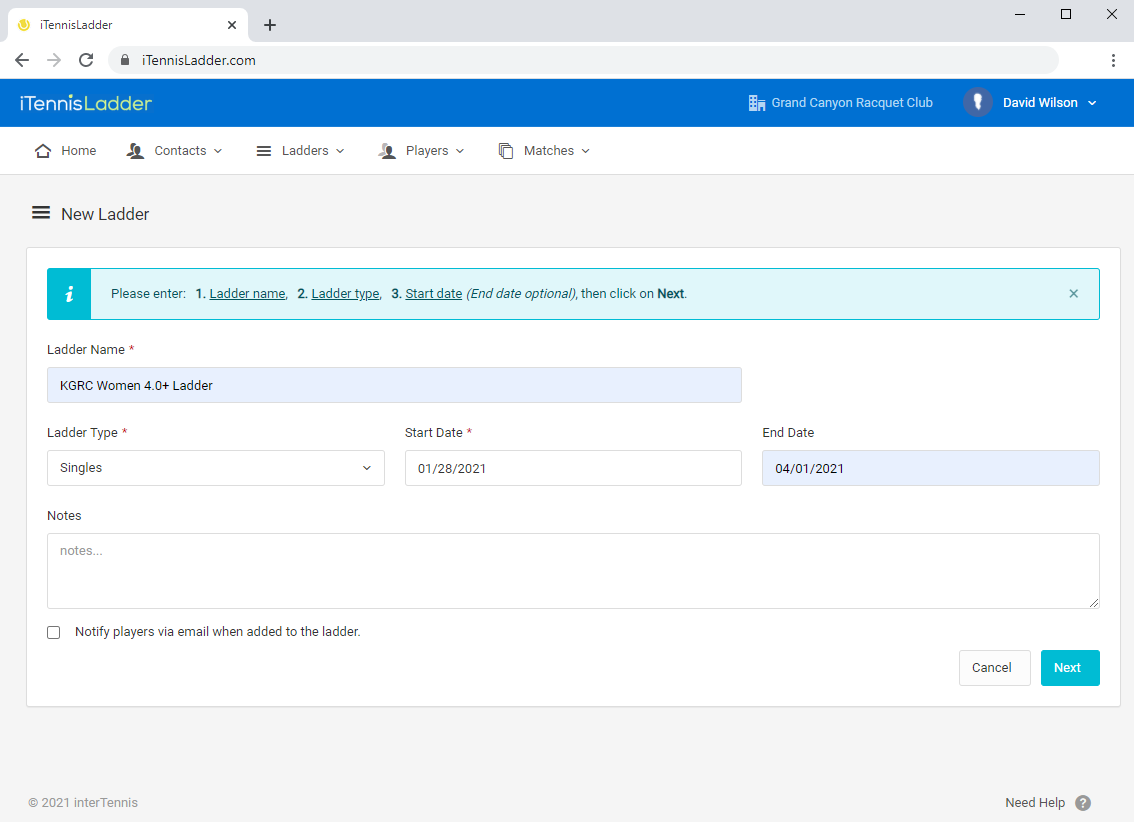The width and height of the screenshot is (1134, 822).
Task: Click the Ladders list icon
Action: [x=264, y=151]
